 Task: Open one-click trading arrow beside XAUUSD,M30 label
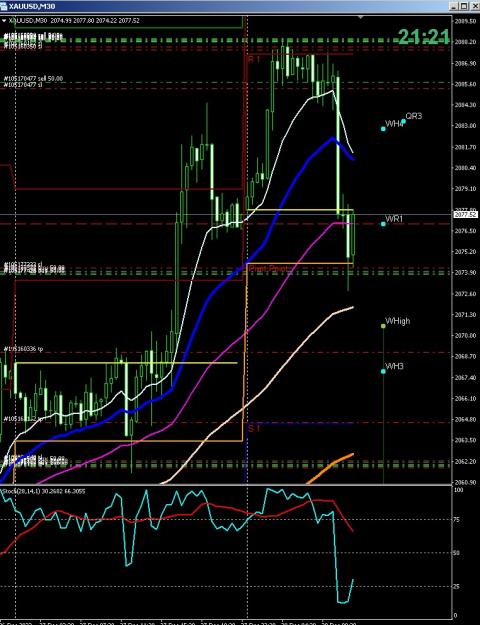4,20
